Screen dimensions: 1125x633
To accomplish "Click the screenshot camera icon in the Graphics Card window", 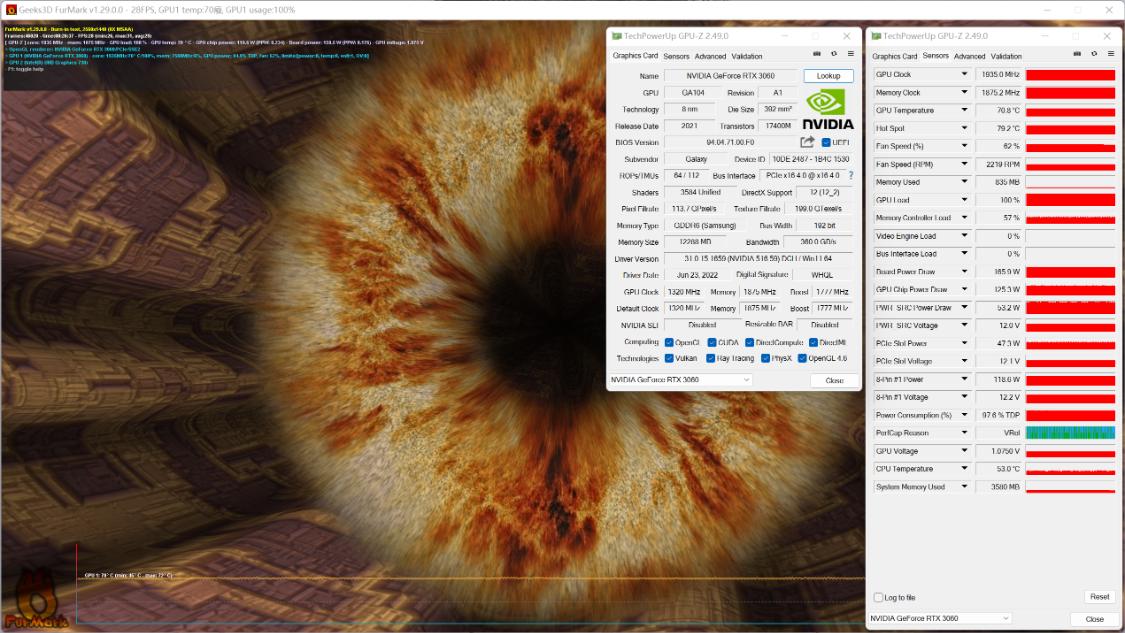I will pos(817,54).
